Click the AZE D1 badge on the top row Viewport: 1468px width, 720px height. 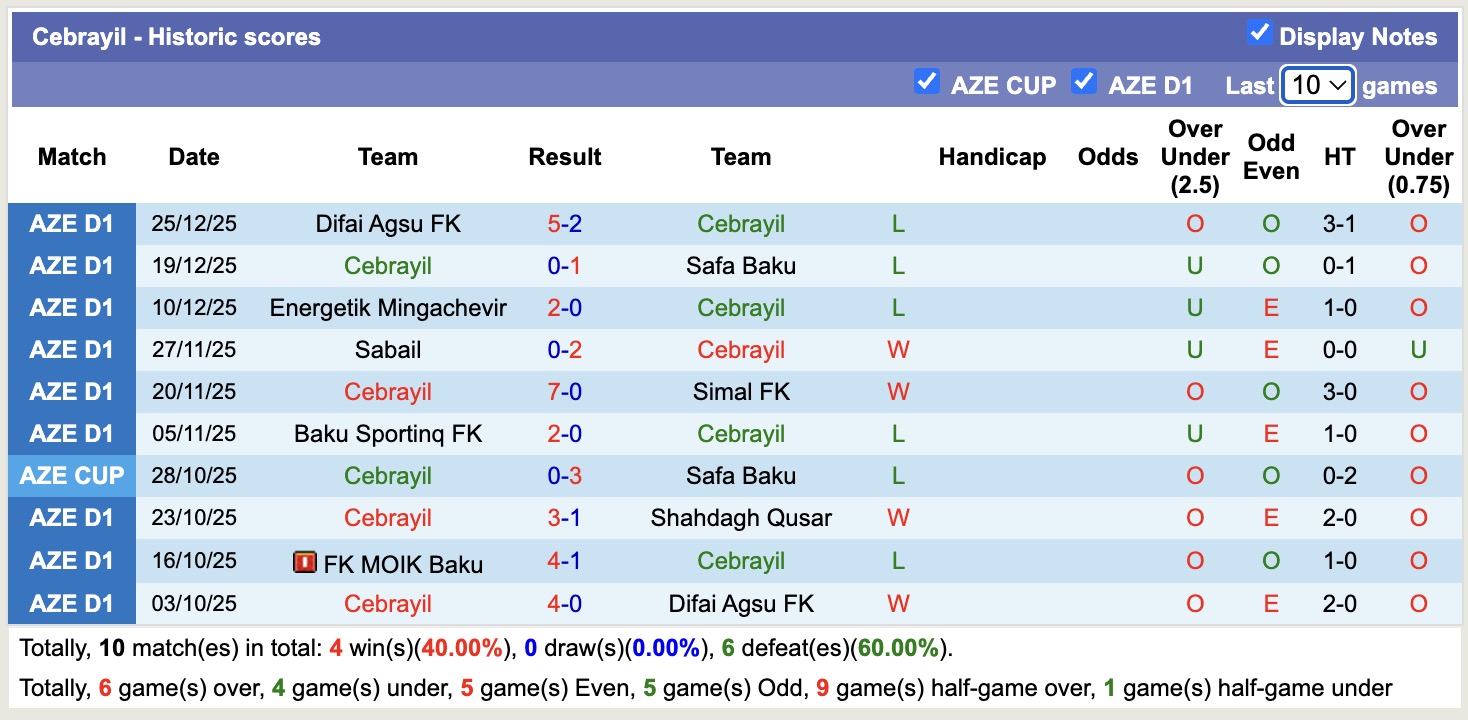click(x=72, y=224)
